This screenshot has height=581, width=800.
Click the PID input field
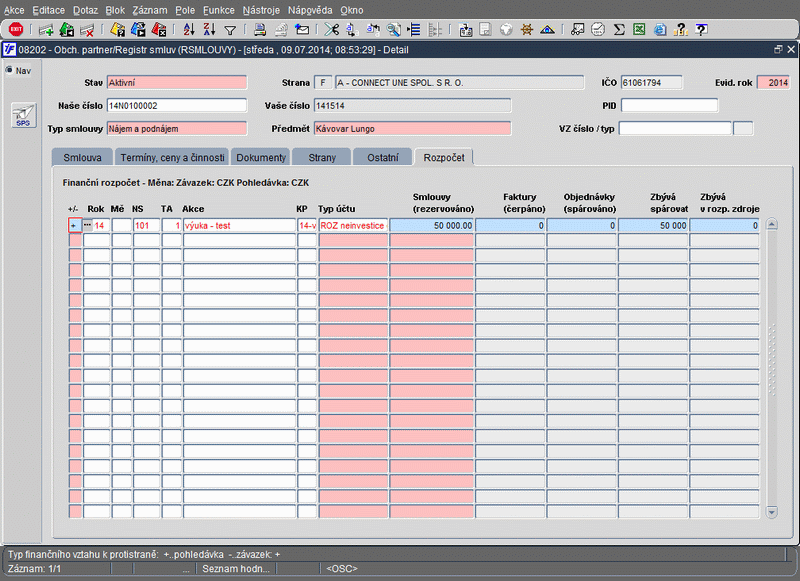click(669, 105)
